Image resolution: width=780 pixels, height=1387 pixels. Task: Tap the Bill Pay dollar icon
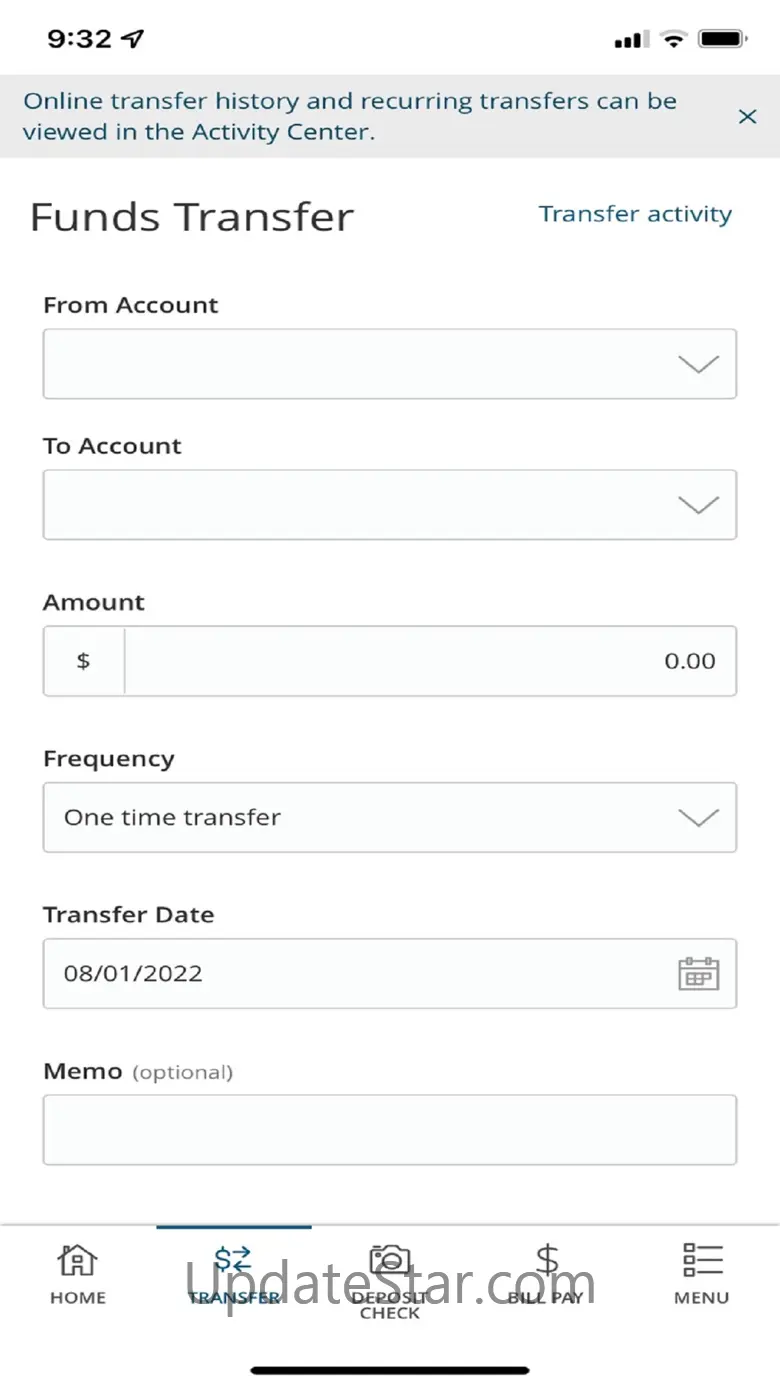[x=546, y=1260]
